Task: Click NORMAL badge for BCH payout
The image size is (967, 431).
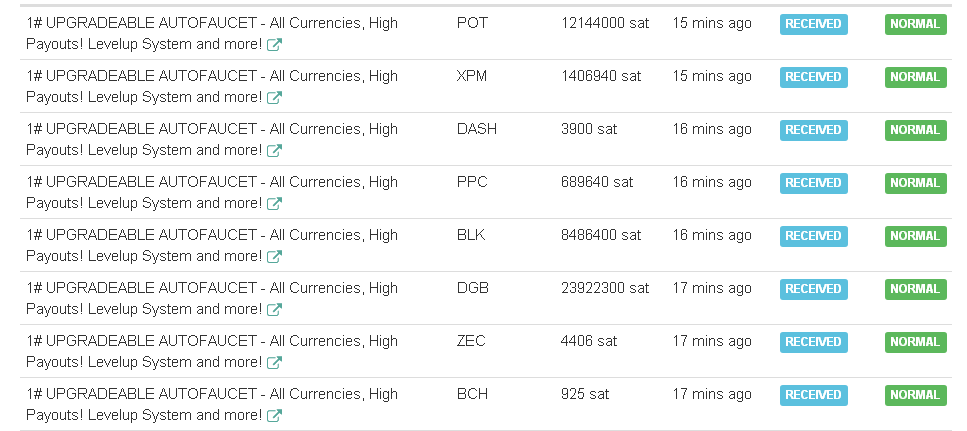Action: click(915, 395)
